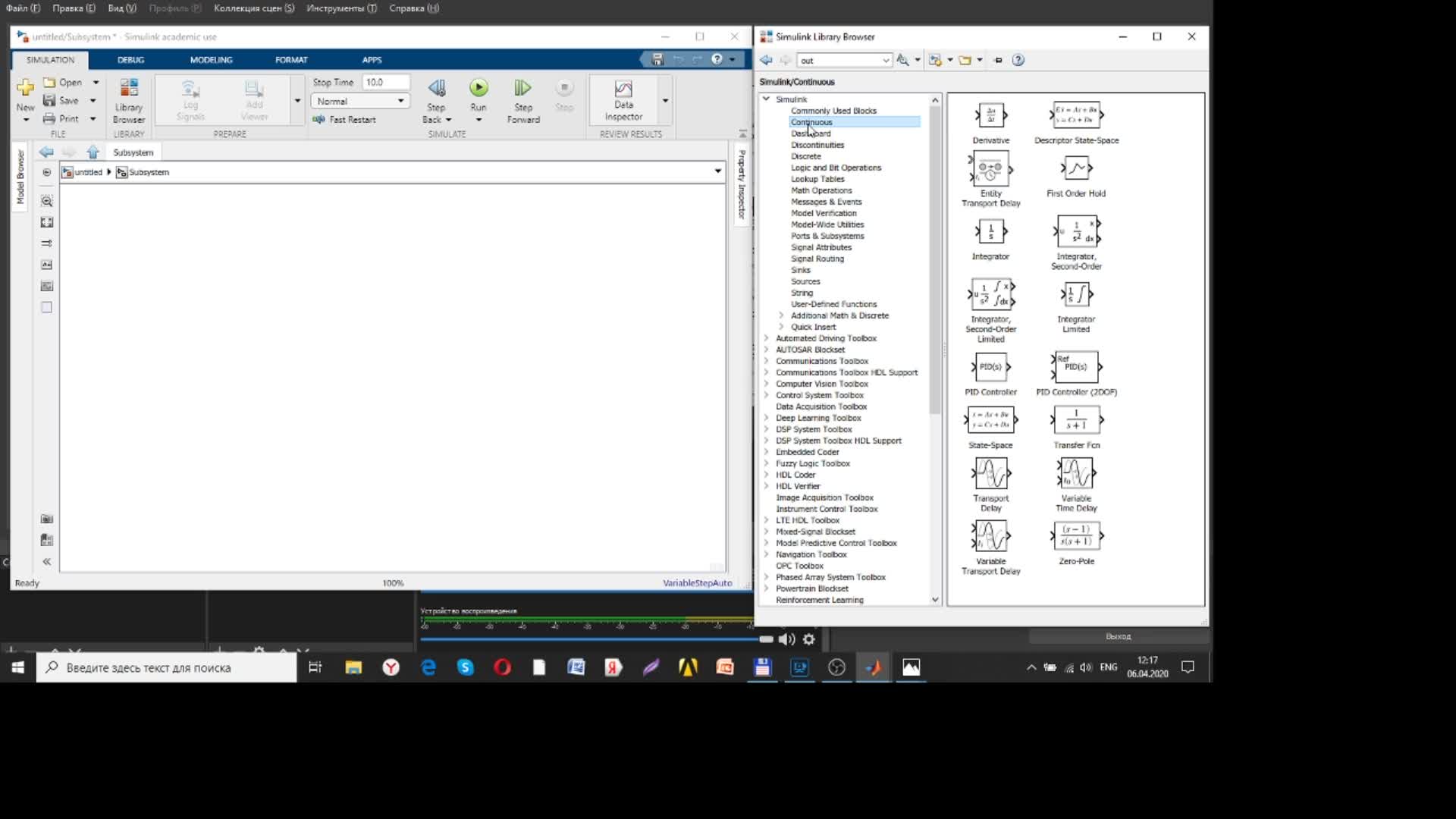This screenshot has height=819, width=1456.
Task: Click the Fit to View palette icon
Action: [47, 222]
